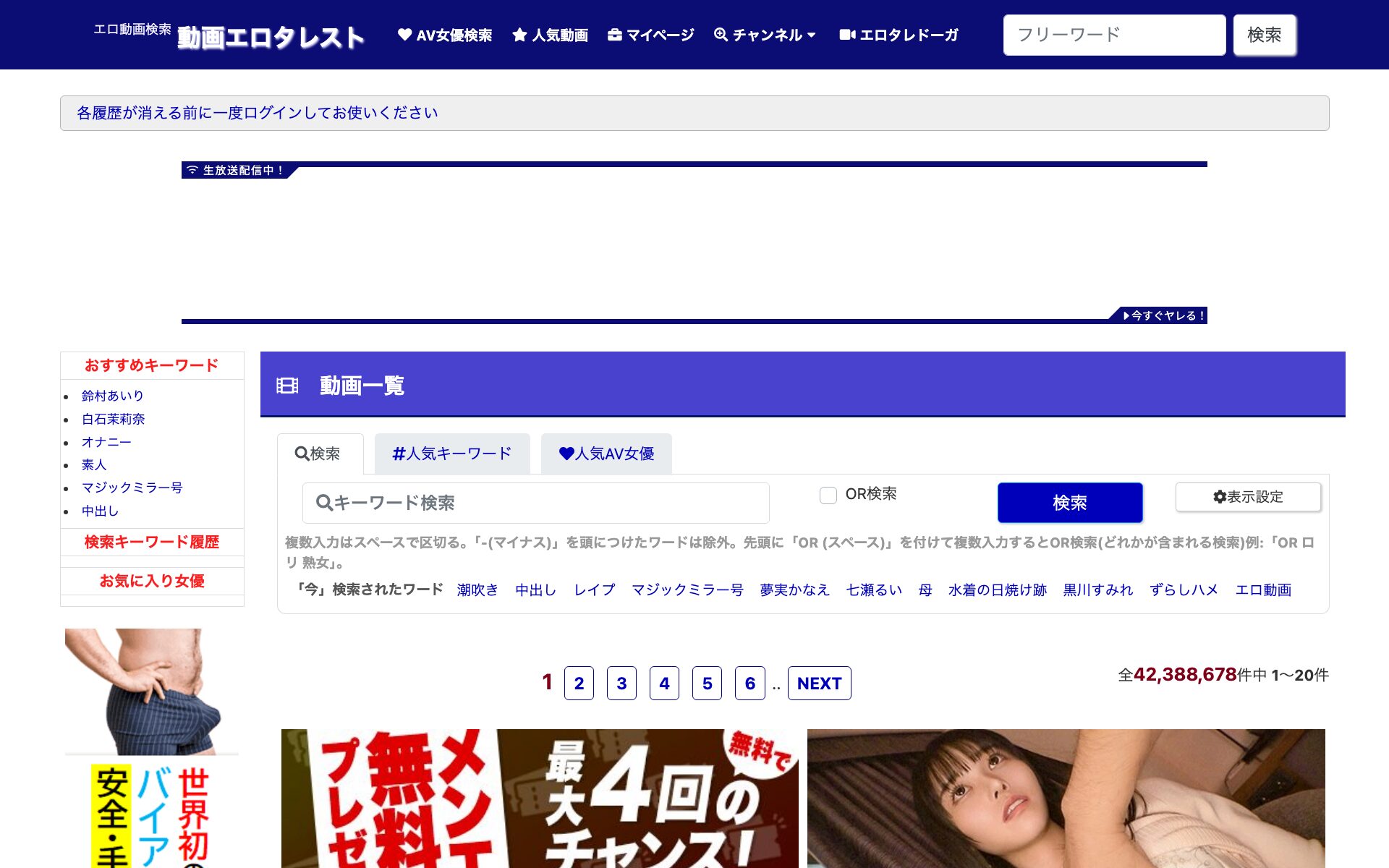1389x868 pixels.
Task: Select sidebar keyword 中出し
Action: 100,511
